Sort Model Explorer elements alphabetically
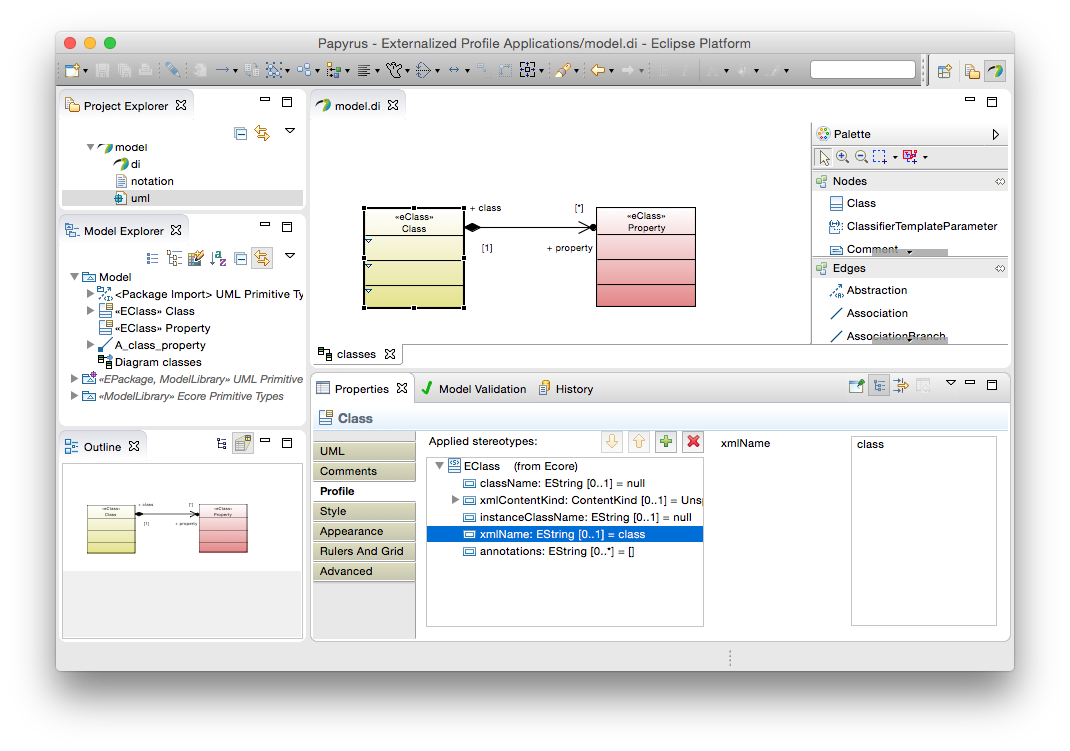1070x751 pixels. 218,259
